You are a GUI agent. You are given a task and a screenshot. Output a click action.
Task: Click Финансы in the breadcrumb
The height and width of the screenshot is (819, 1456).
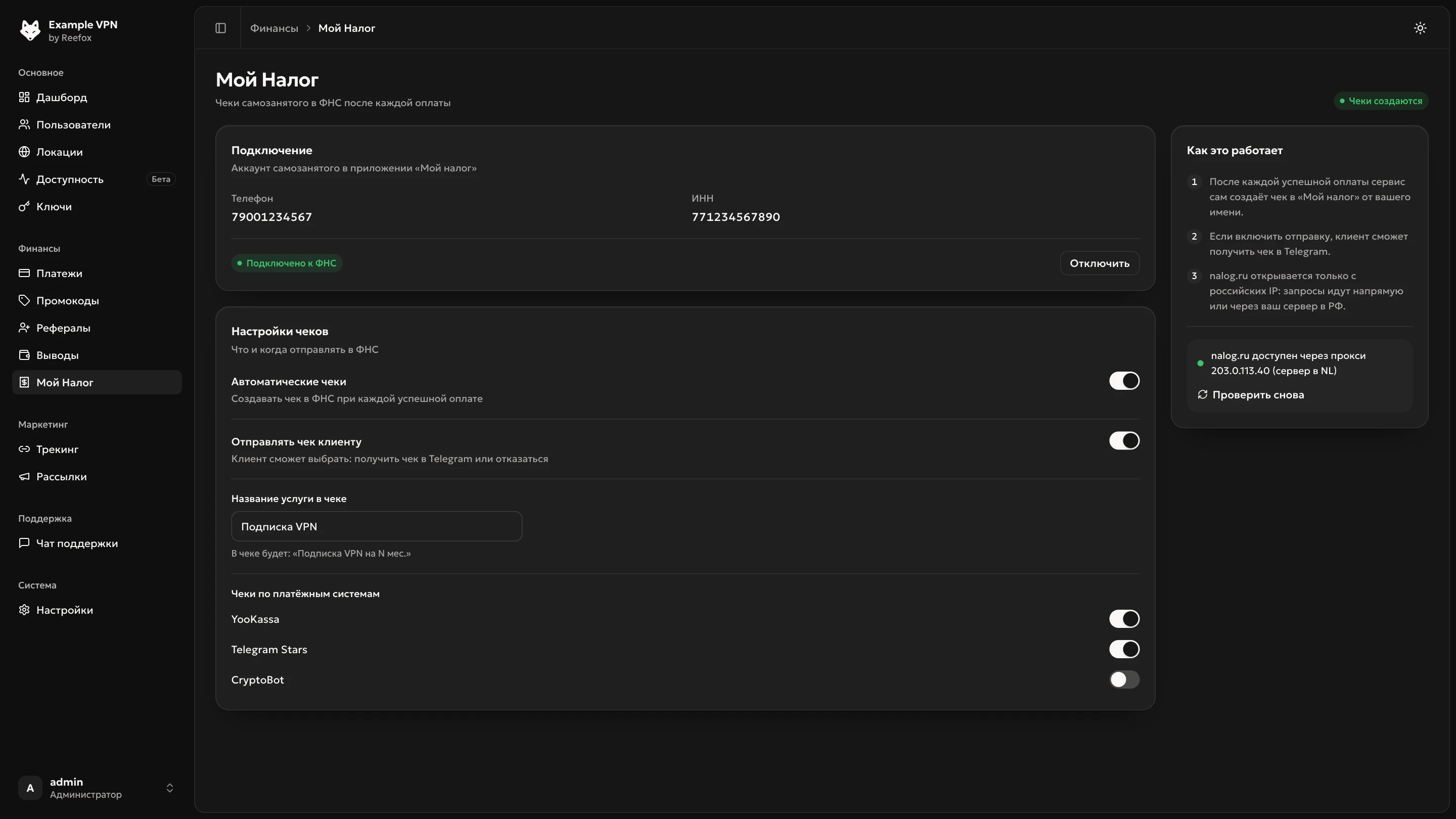pyautogui.click(x=274, y=28)
